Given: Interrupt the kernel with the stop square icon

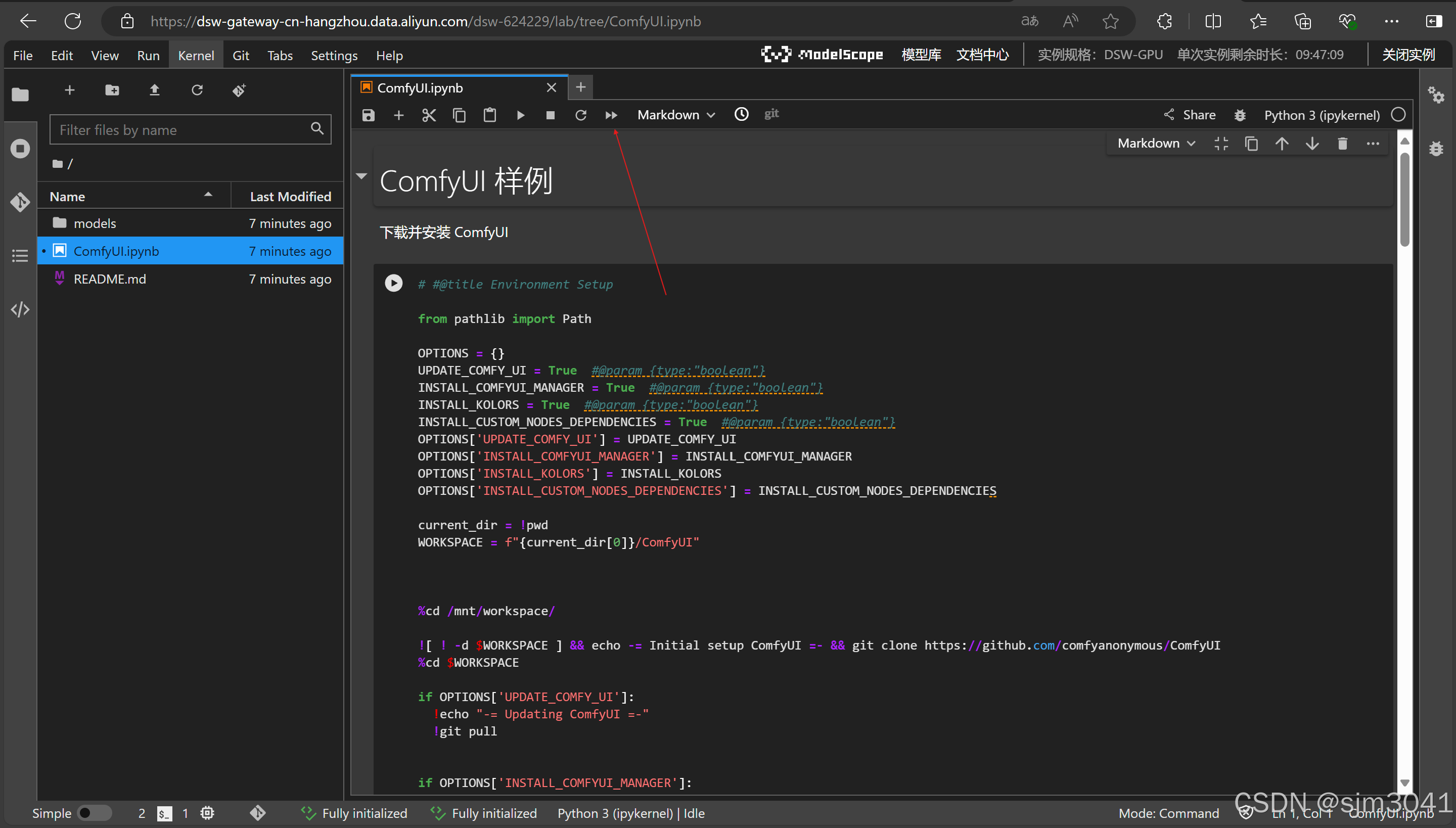Looking at the screenshot, I should point(550,115).
